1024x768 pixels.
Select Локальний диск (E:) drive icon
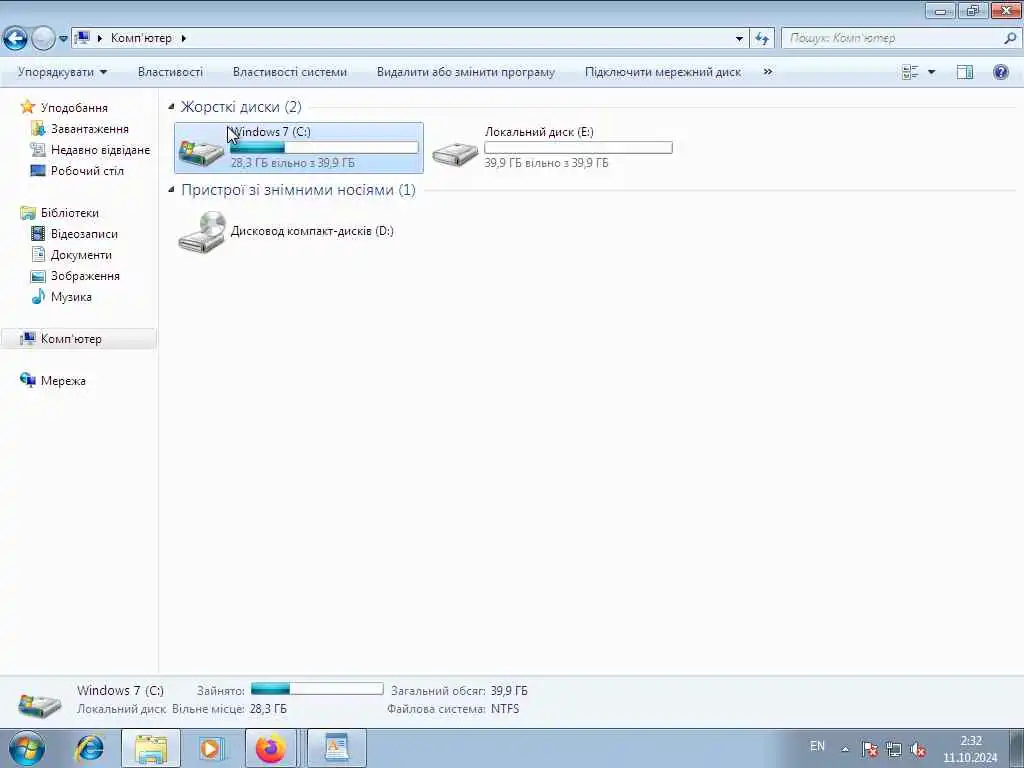[455, 153]
